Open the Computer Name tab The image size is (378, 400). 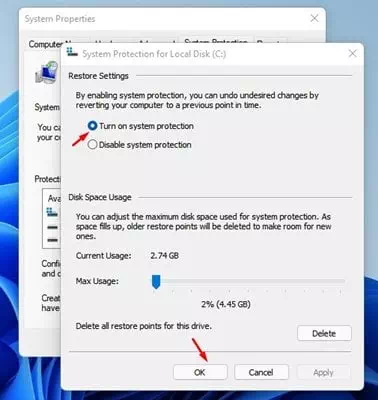pyautogui.click(x=46, y=44)
